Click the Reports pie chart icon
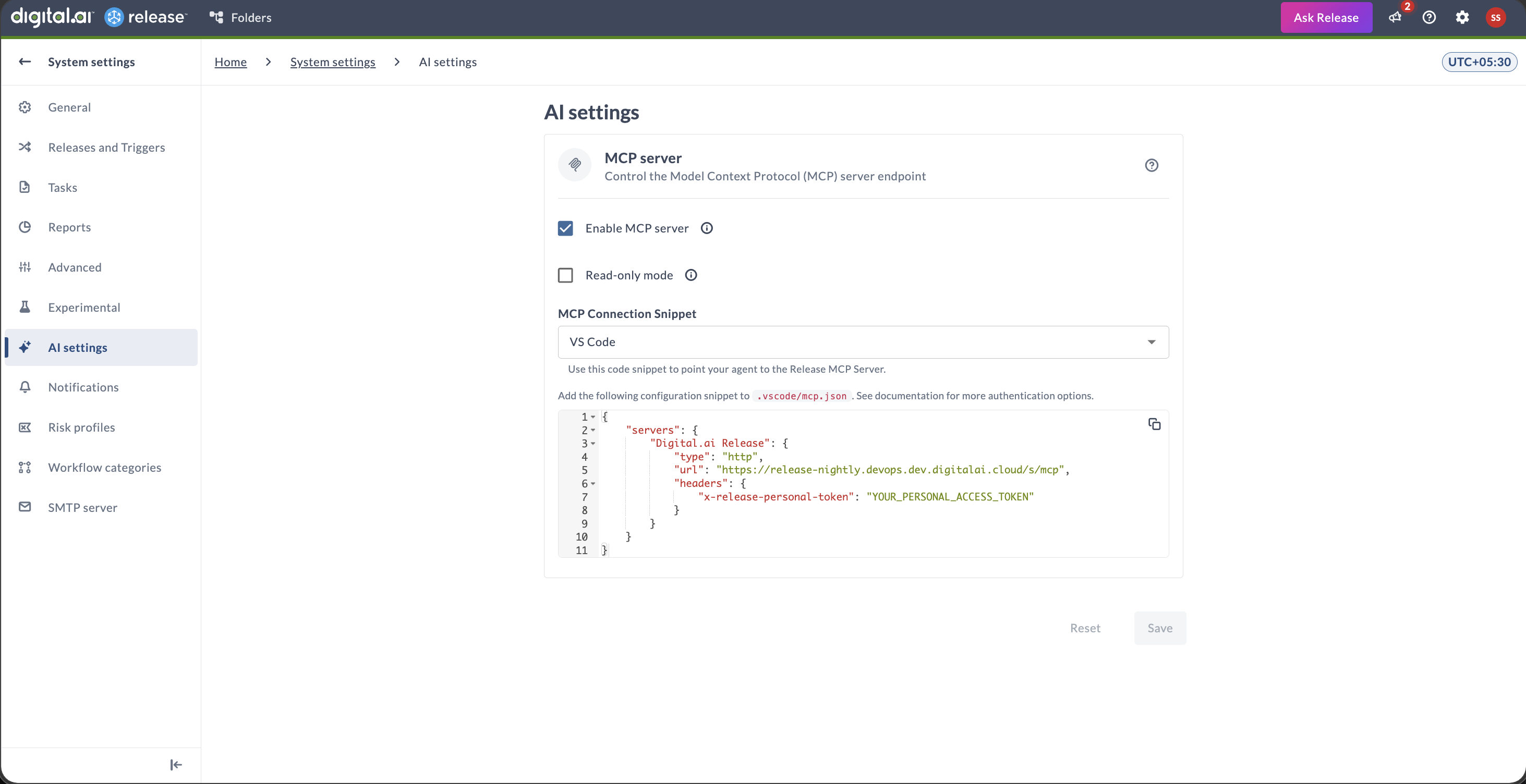1526x784 pixels. point(25,227)
